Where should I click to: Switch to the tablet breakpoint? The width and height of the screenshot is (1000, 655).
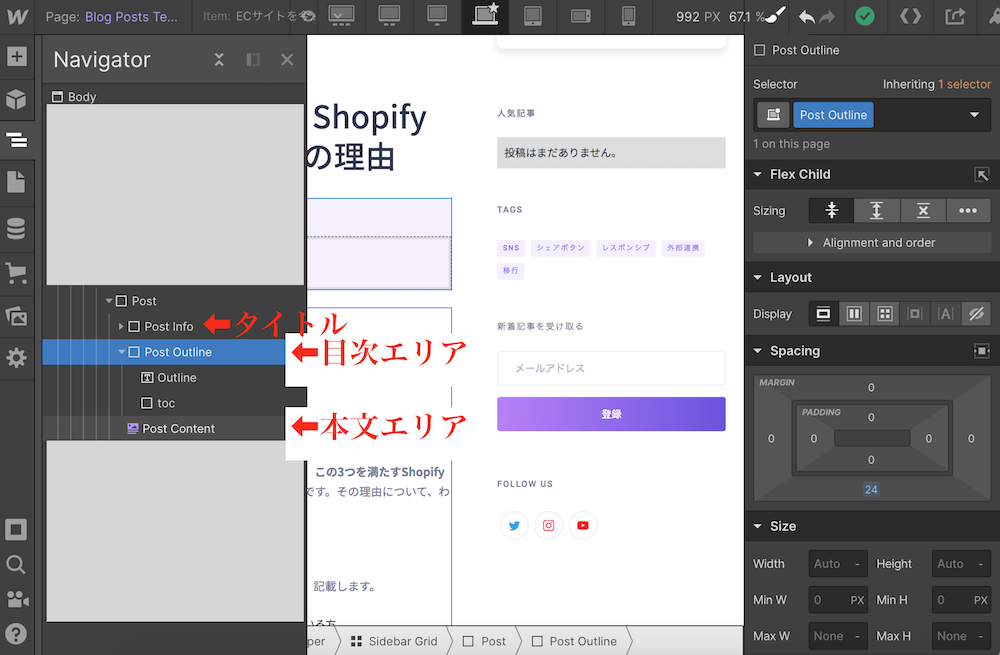click(533, 16)
